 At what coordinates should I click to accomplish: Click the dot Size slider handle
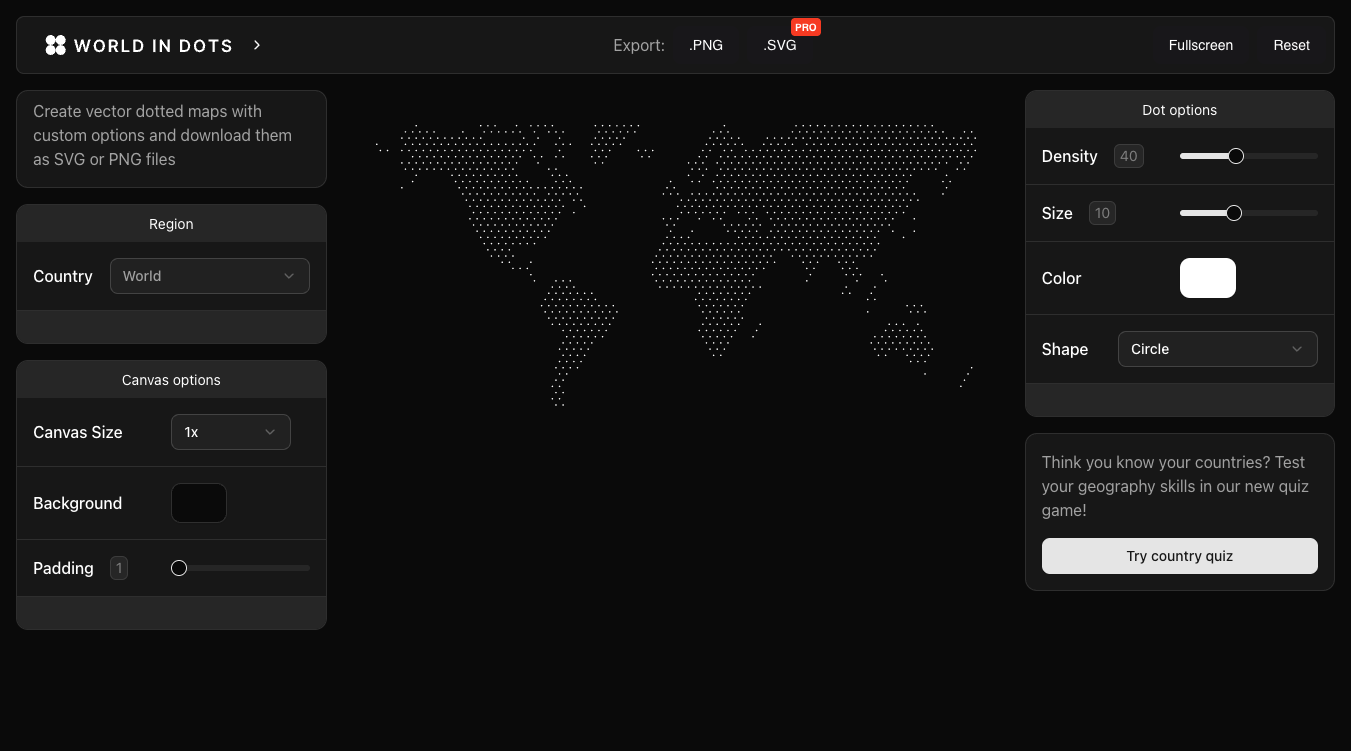1233,213
